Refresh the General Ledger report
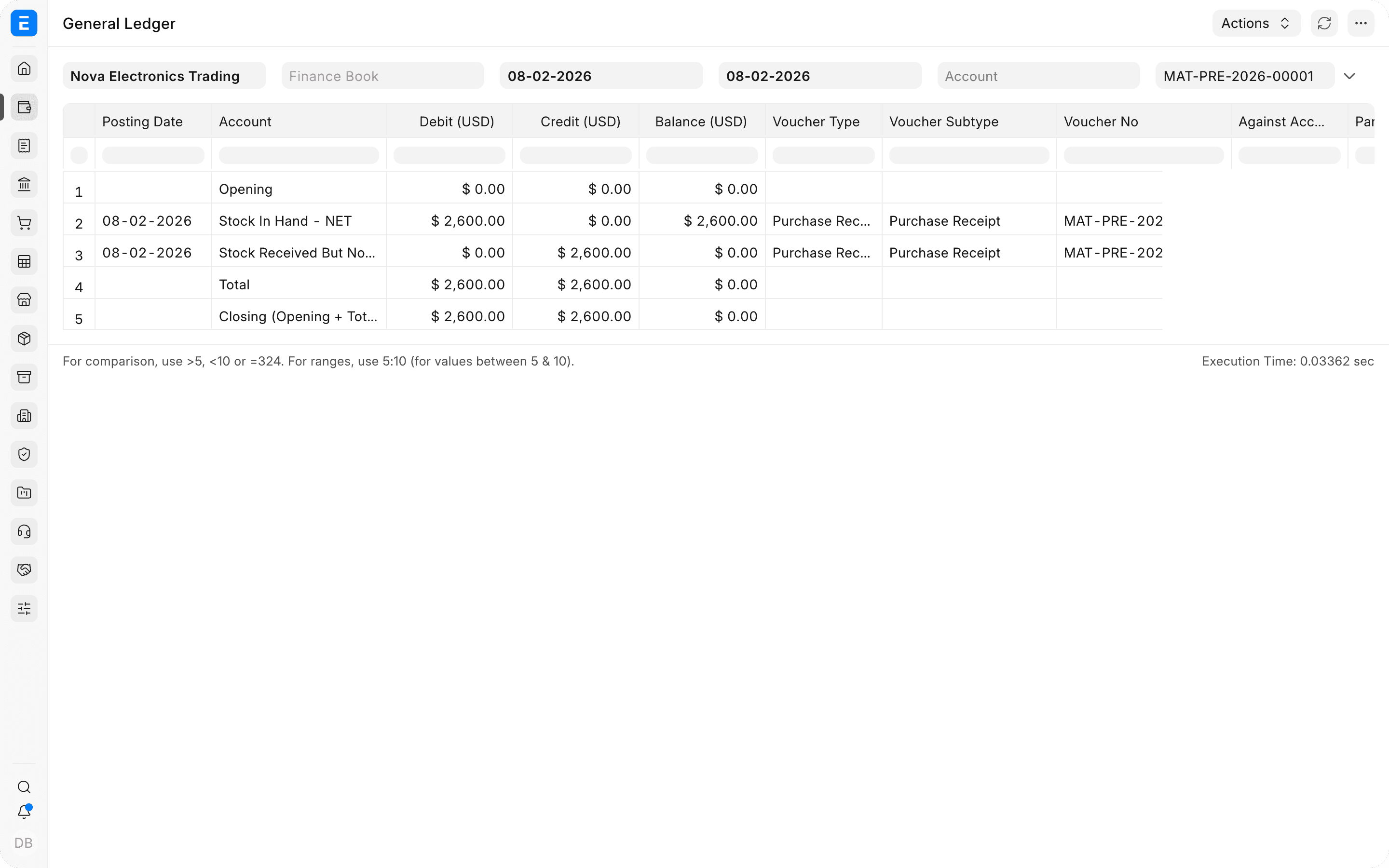The width and height of the screenshot is (1389, 868). tap(1324, 23)
